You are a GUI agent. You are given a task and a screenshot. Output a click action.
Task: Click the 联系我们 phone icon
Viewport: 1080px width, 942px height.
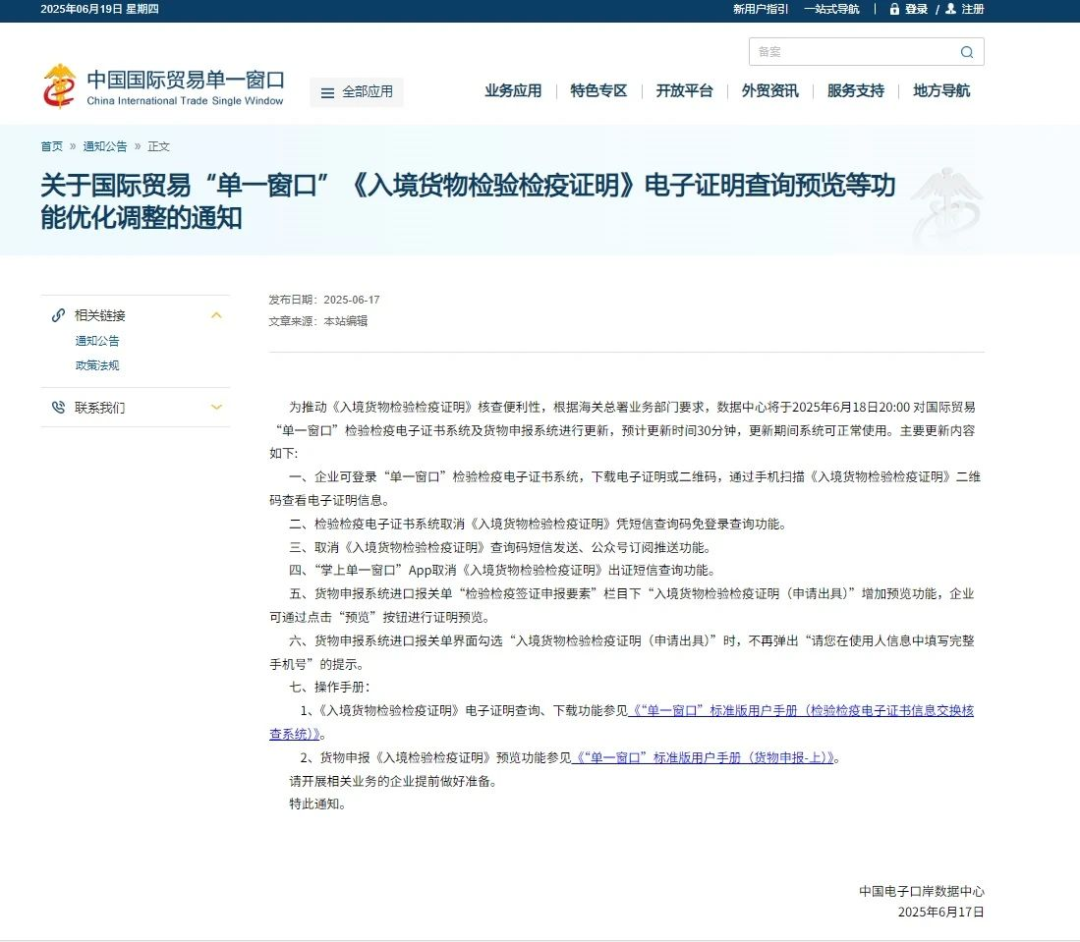tap(58, 407)
